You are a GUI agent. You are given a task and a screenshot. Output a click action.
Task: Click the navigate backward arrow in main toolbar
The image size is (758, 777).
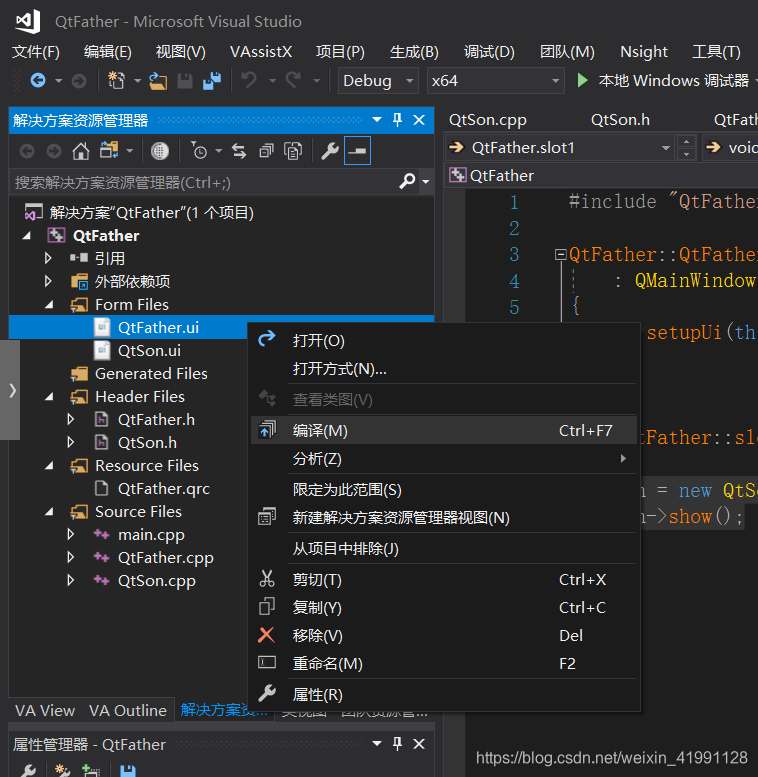click(38, 80)
